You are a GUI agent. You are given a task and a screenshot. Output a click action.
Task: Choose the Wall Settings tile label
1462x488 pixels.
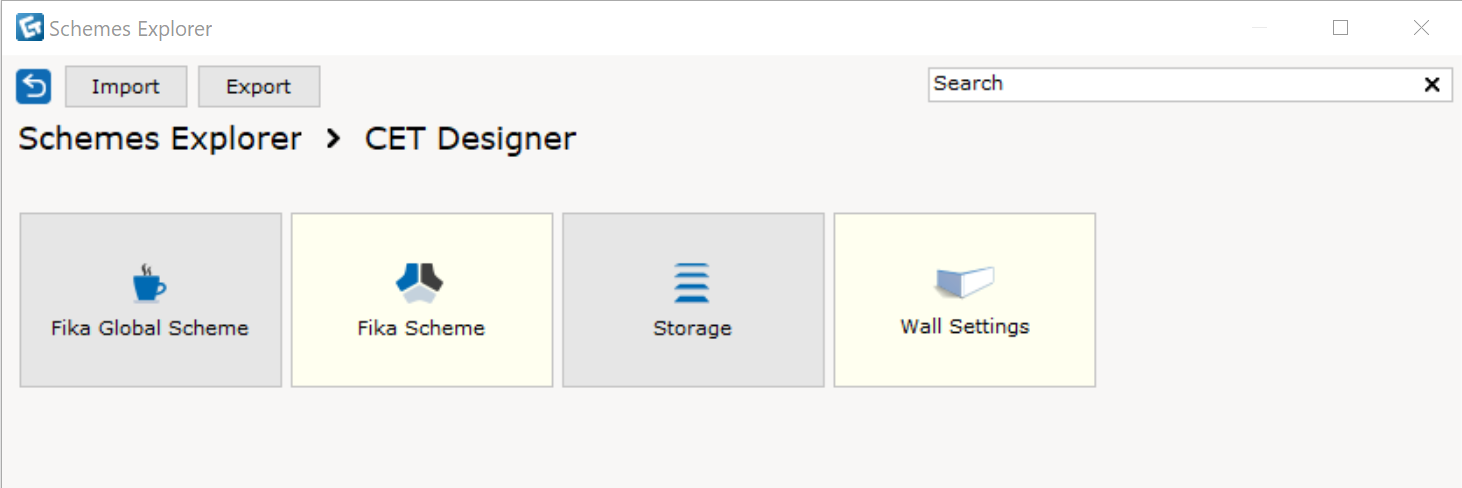[965, 327]
